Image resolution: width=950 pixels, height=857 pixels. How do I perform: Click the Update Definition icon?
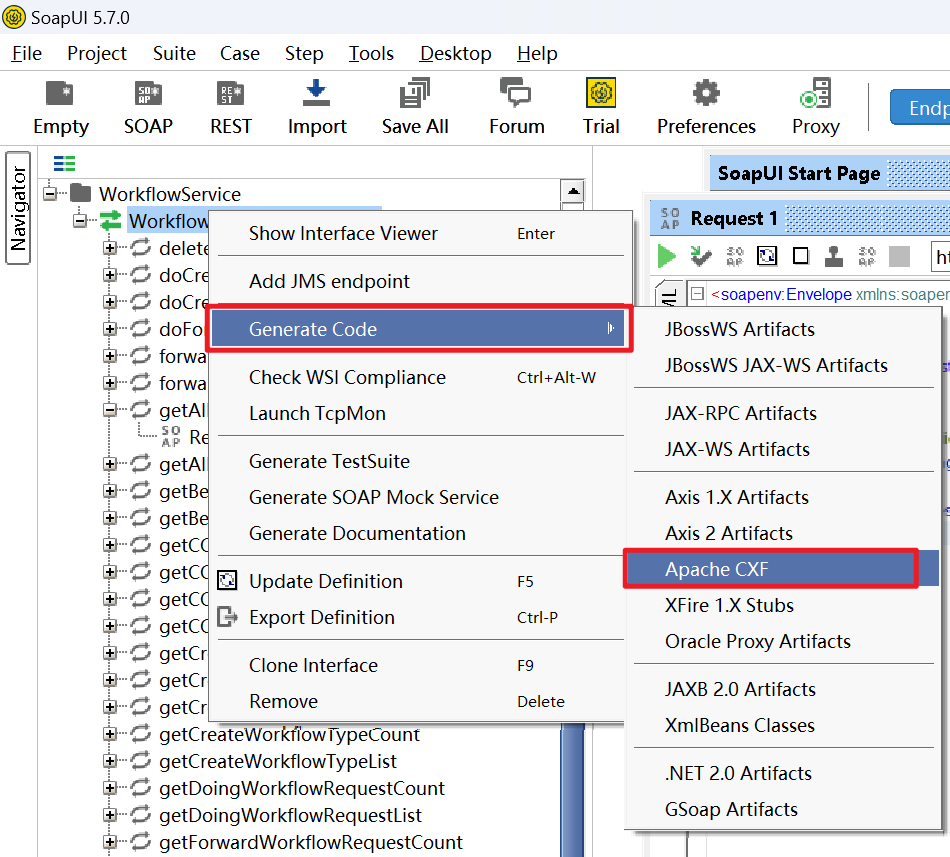click(x=227, y=581)
